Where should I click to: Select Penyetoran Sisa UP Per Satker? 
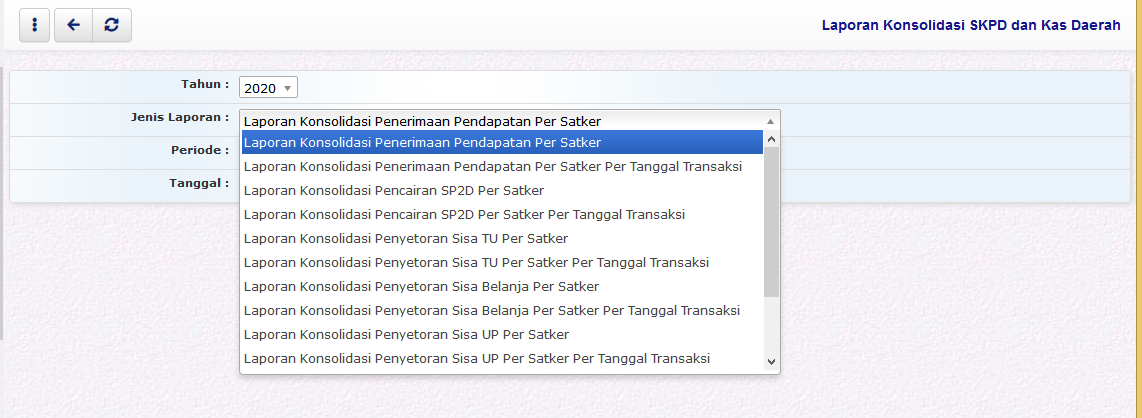point(406,334)
